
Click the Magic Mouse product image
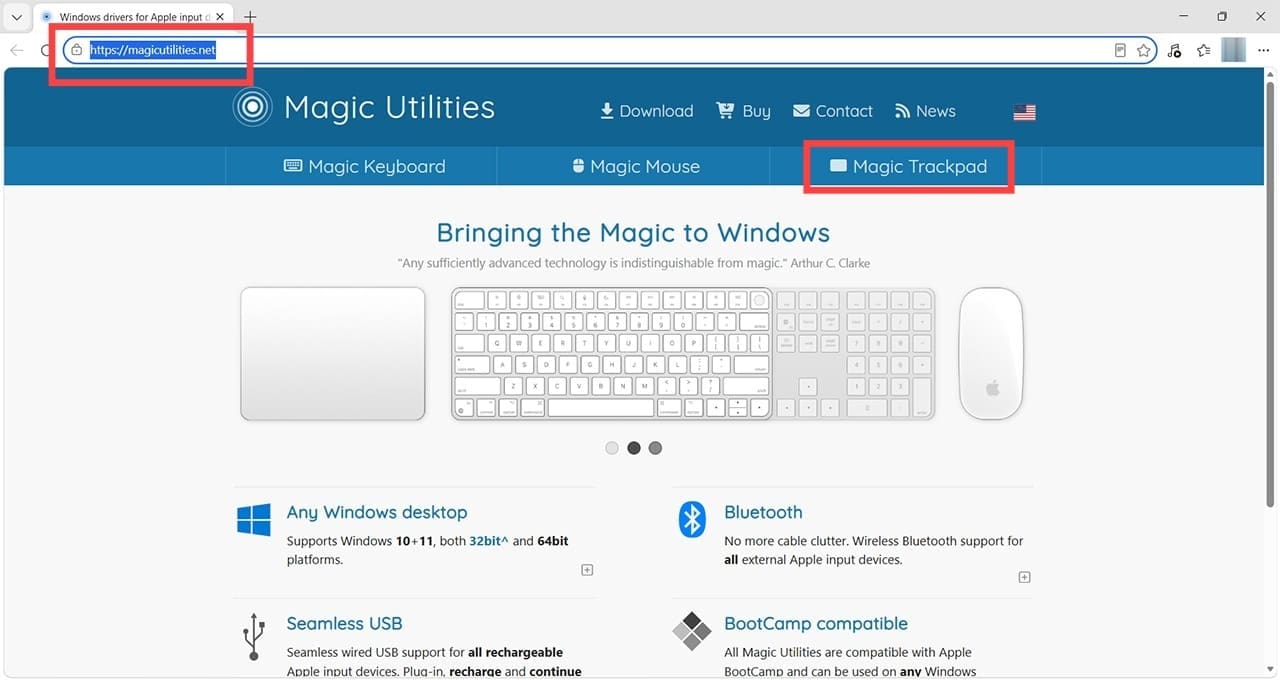pos(991,353)
